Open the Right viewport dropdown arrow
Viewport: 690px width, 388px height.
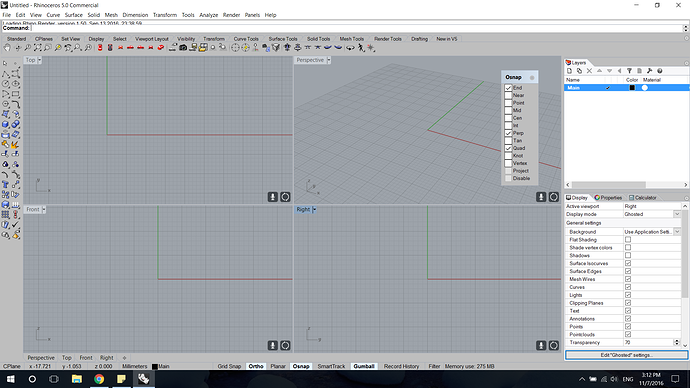click(x=314, y=209)
